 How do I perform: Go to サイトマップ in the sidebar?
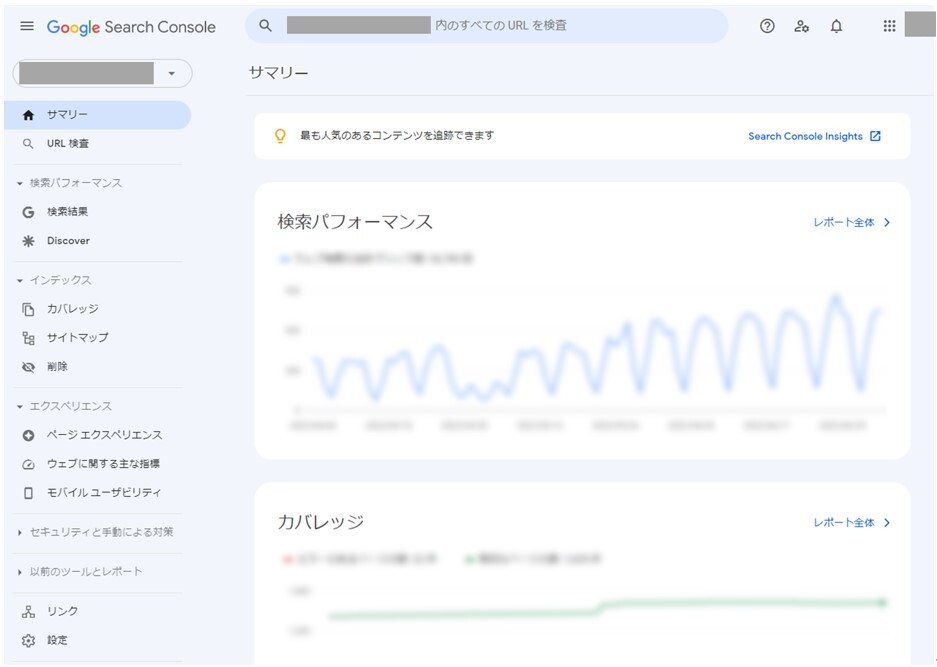pyautogui.click(x=77, y=338)
